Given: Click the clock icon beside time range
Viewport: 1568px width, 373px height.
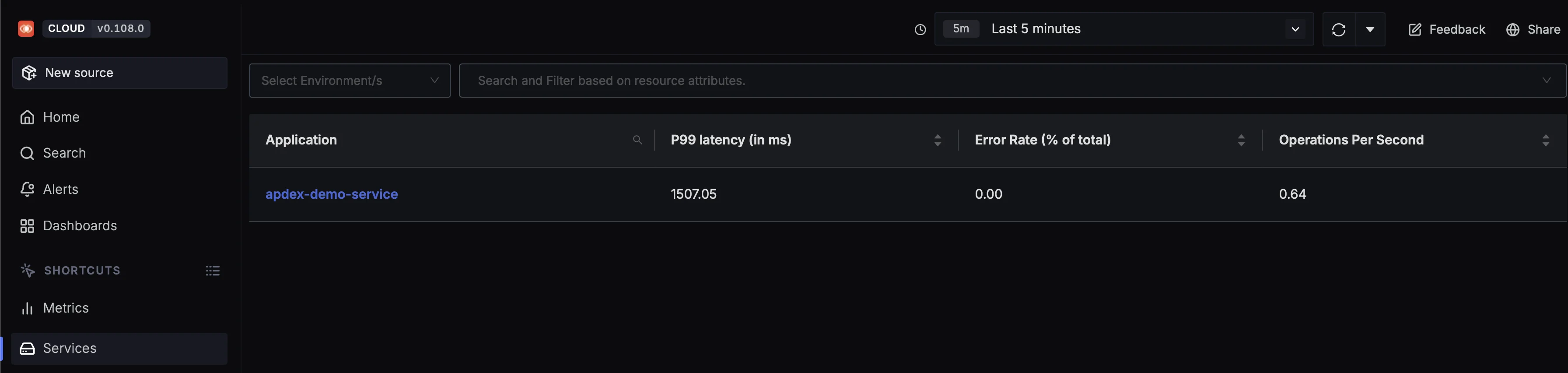Looking at the screenshot, I should tap(920, 29).
